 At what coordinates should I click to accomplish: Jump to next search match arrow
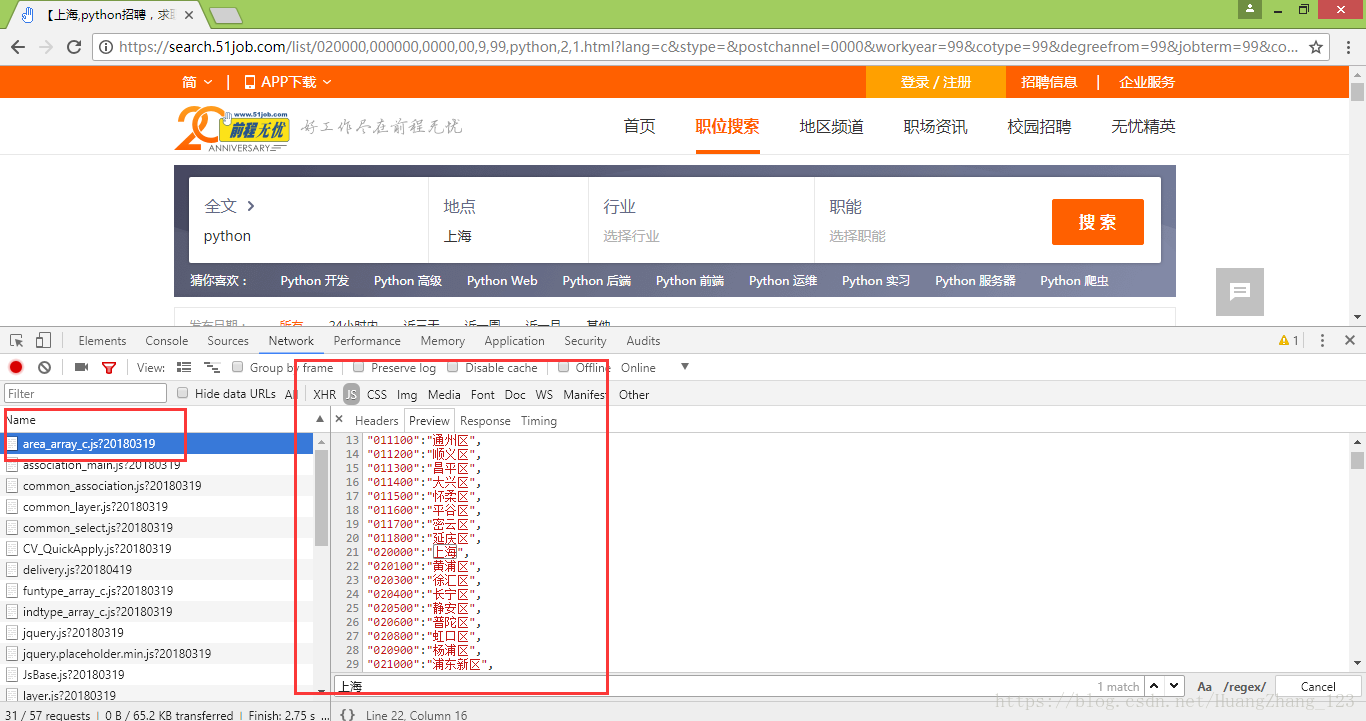[1175, 686]
